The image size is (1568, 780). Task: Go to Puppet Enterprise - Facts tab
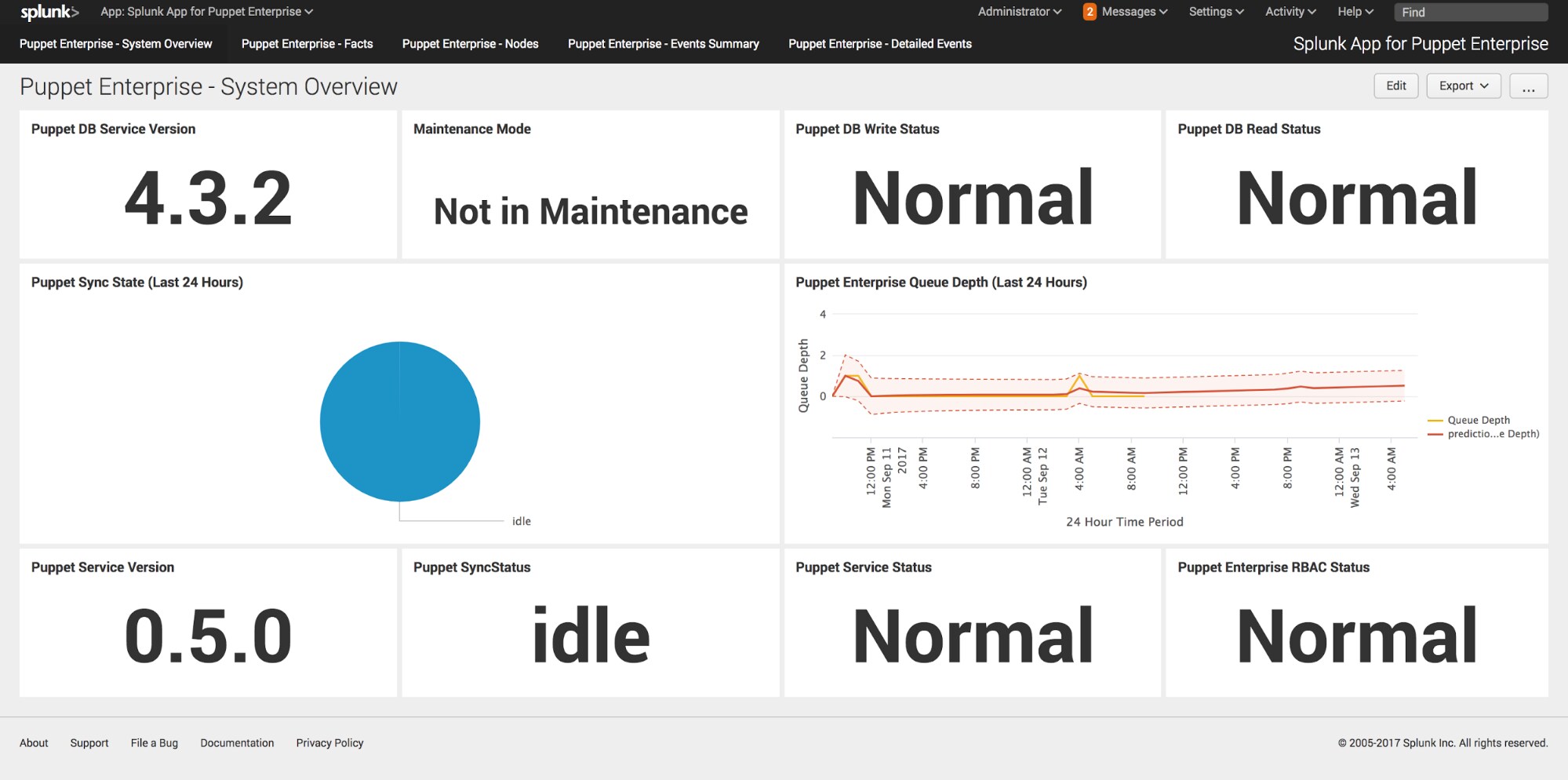[307, 44]
